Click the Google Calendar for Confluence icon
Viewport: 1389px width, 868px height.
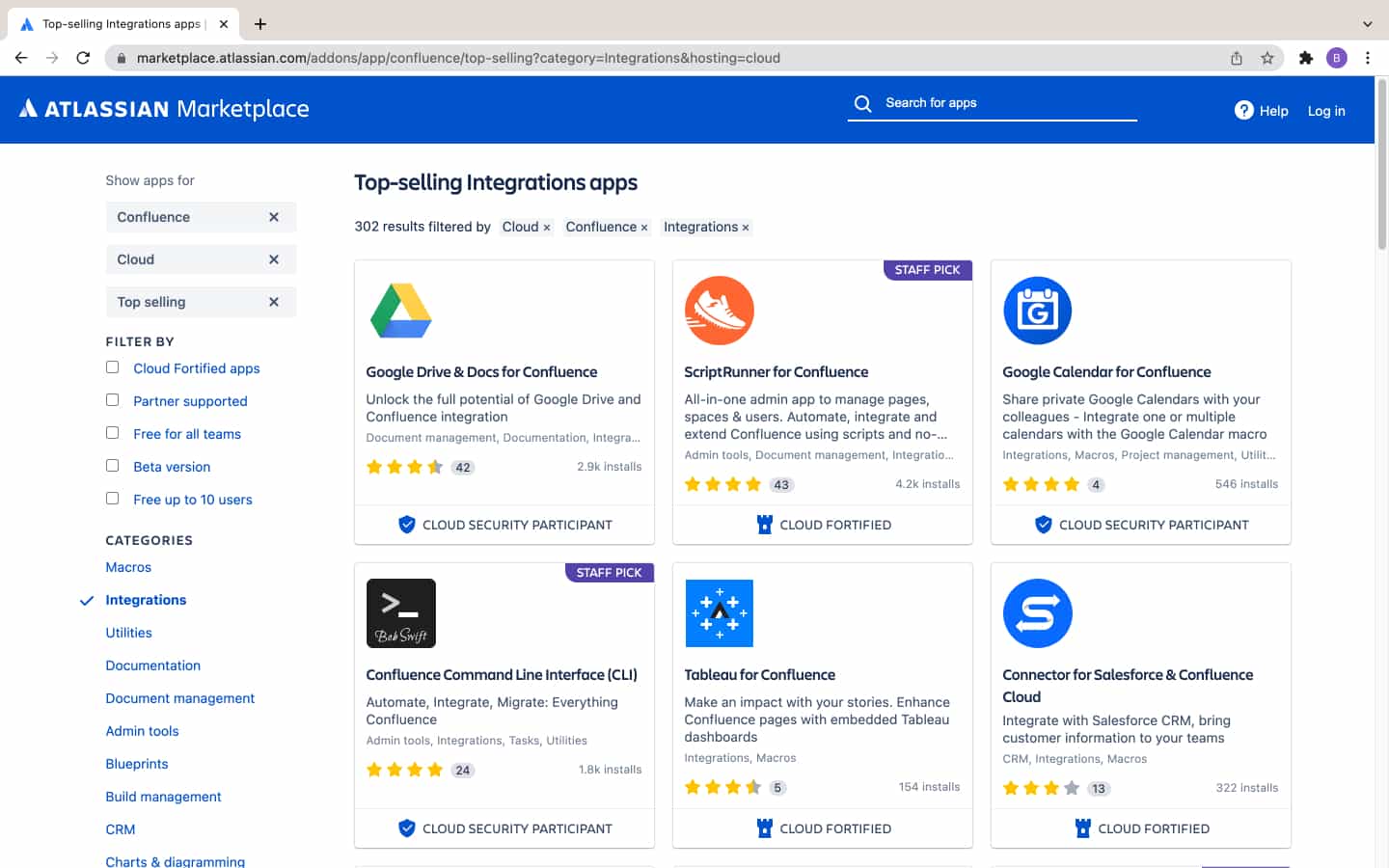tap(1037, 310)
